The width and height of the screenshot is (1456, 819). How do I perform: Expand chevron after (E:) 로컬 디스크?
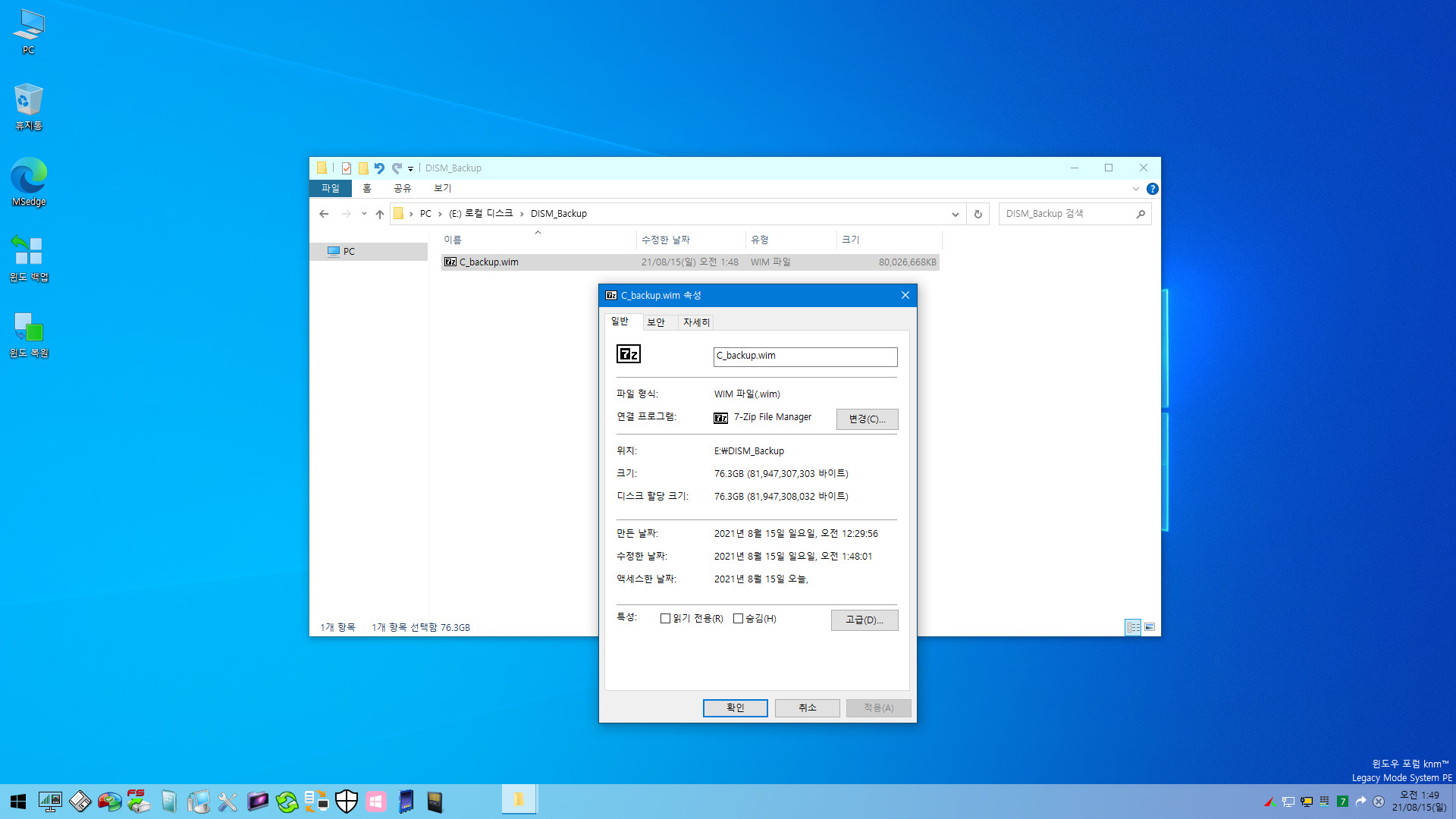[522, 214]
